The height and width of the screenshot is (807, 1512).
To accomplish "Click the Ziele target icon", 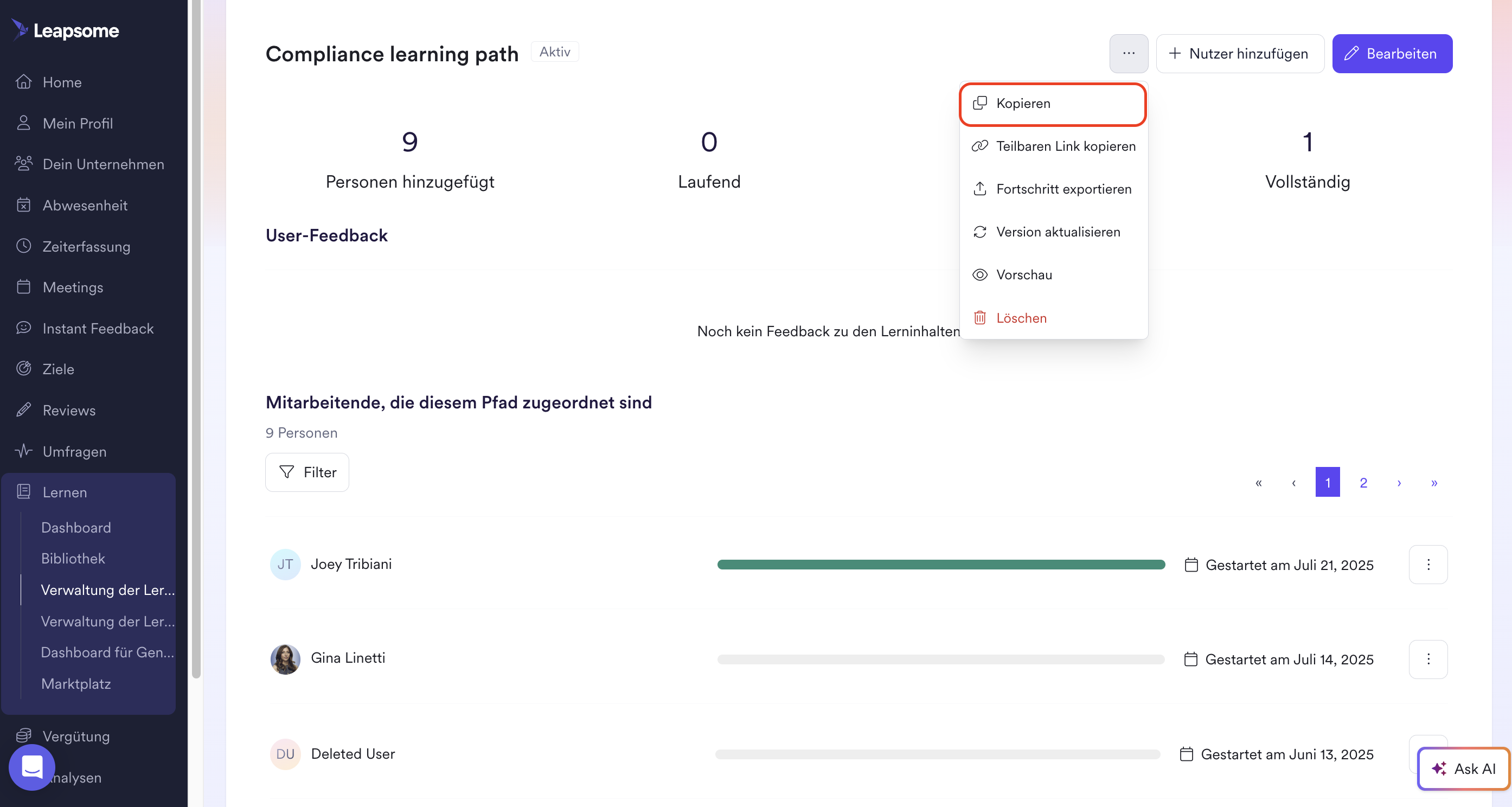I will coord(23,369).
